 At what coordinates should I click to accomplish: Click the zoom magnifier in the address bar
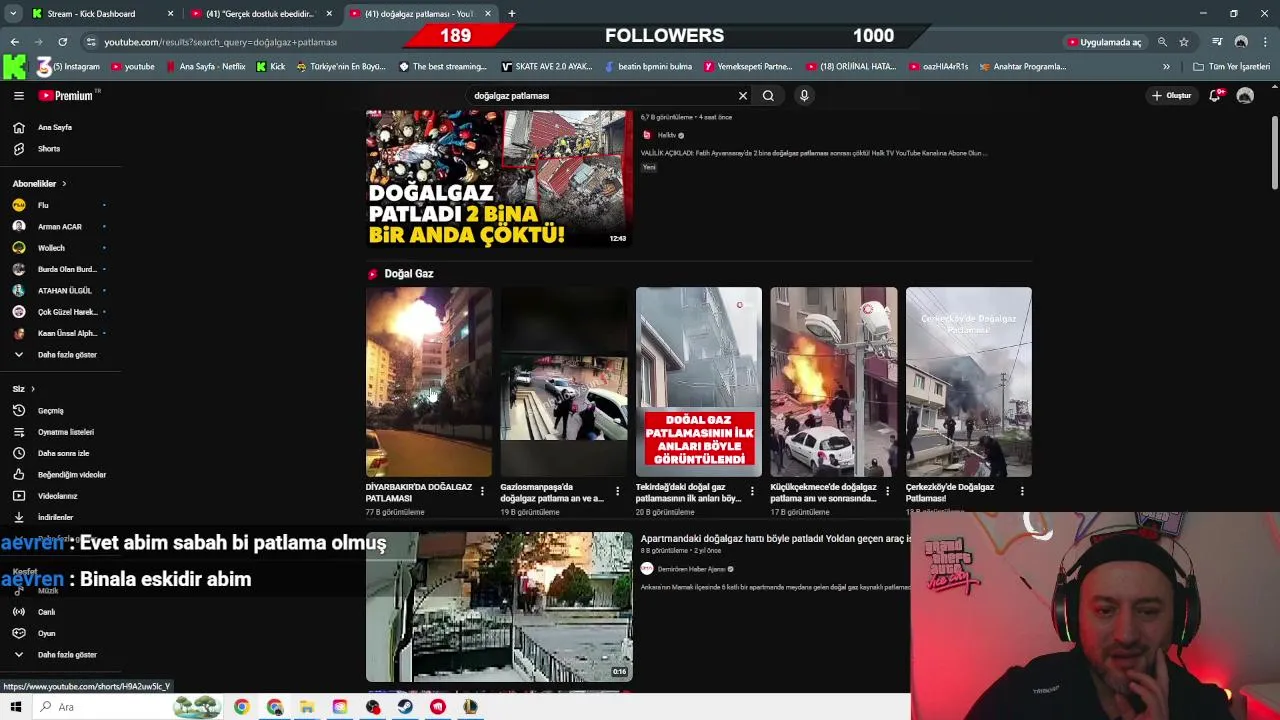pos(1162,42)
